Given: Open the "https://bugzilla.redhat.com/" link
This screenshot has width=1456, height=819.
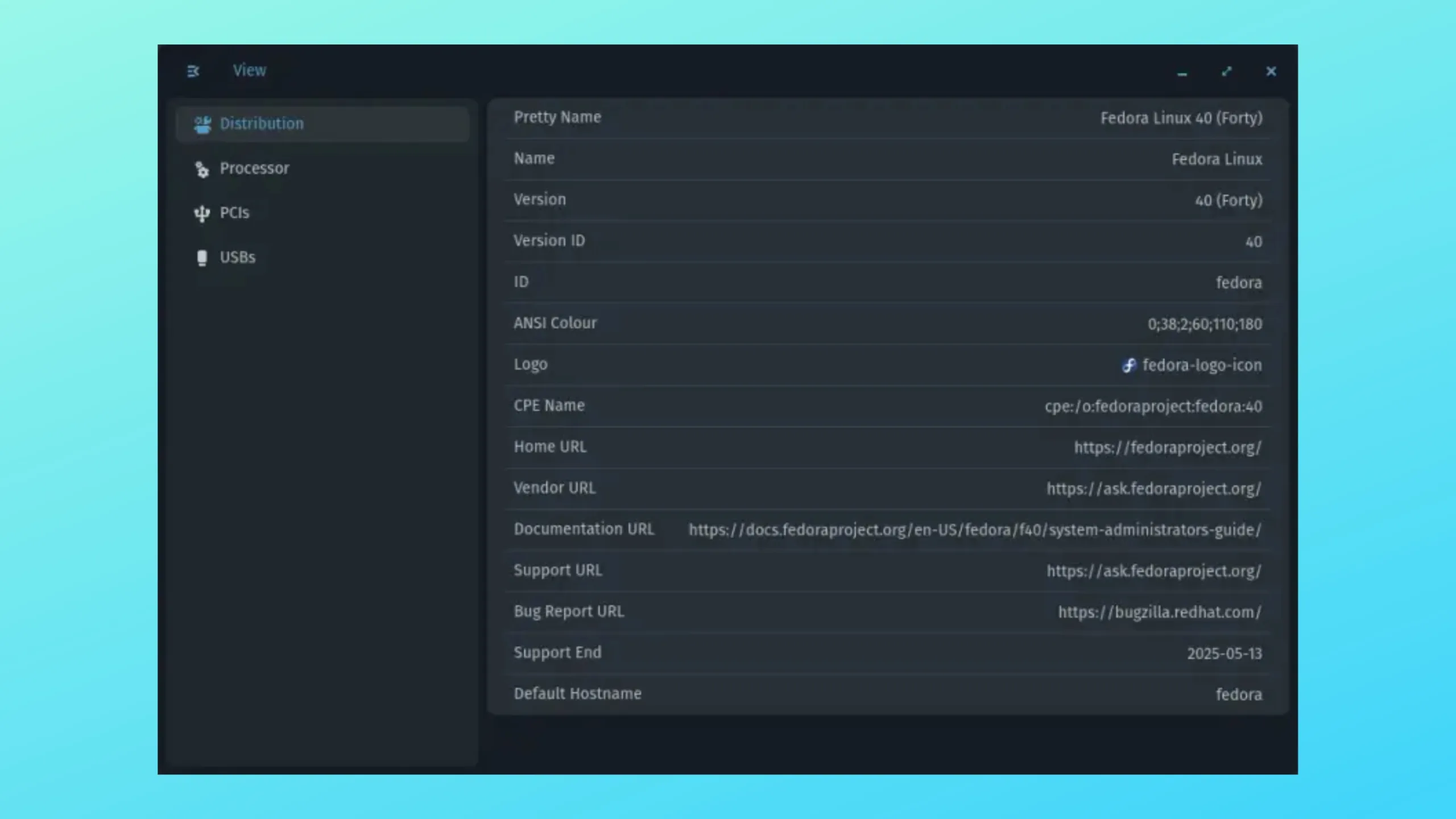Looking at the screenshot, I should tap(1159, 613).
